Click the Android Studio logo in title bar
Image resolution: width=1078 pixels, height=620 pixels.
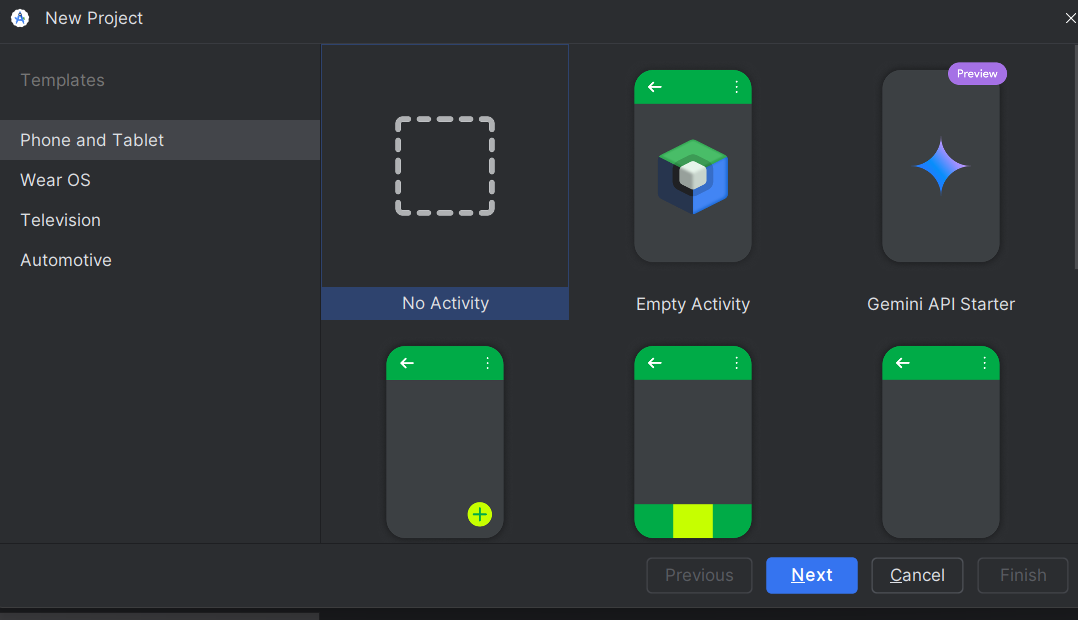pos(20,18)
